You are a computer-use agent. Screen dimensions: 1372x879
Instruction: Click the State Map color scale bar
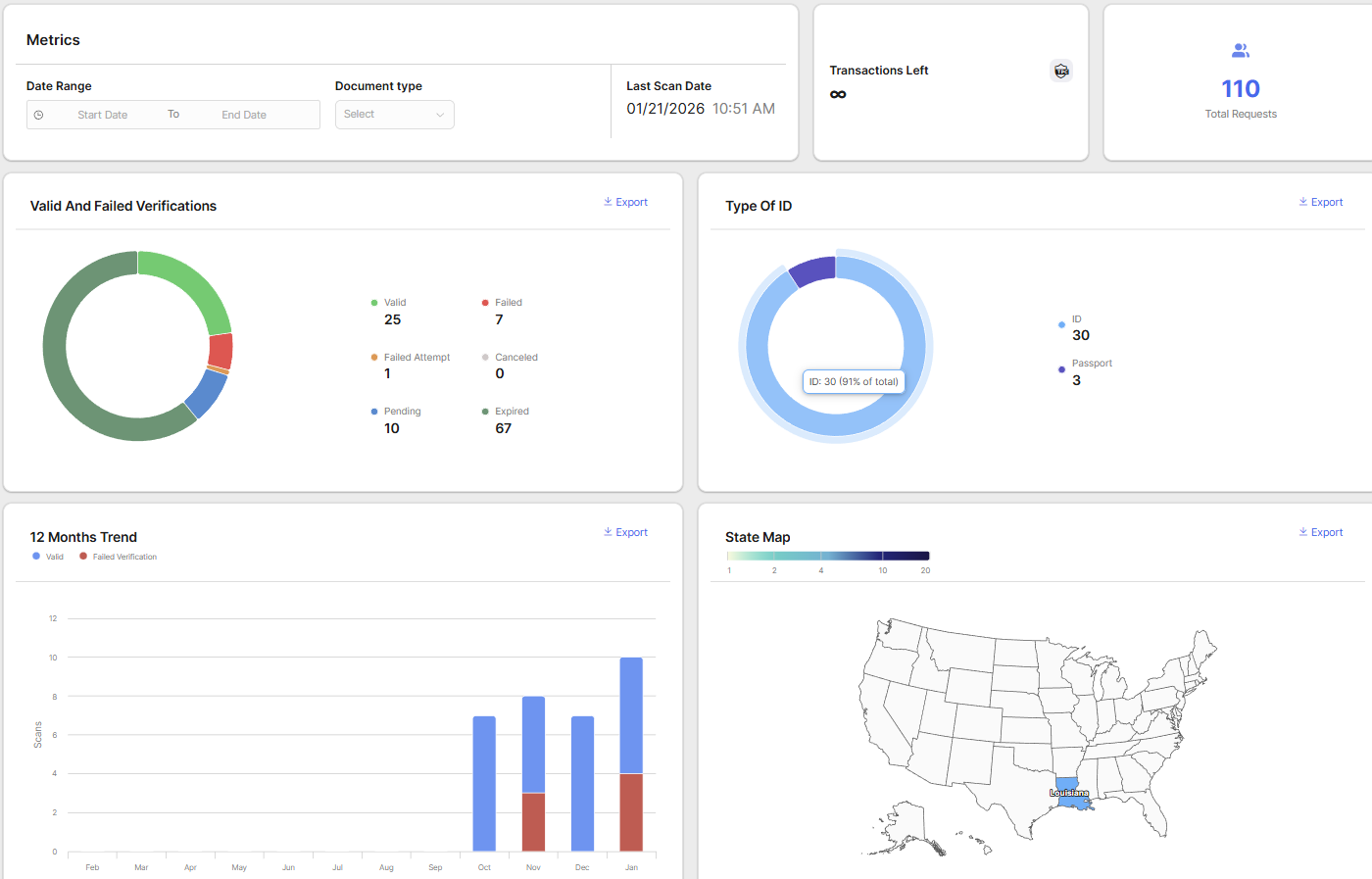(828, 556)
